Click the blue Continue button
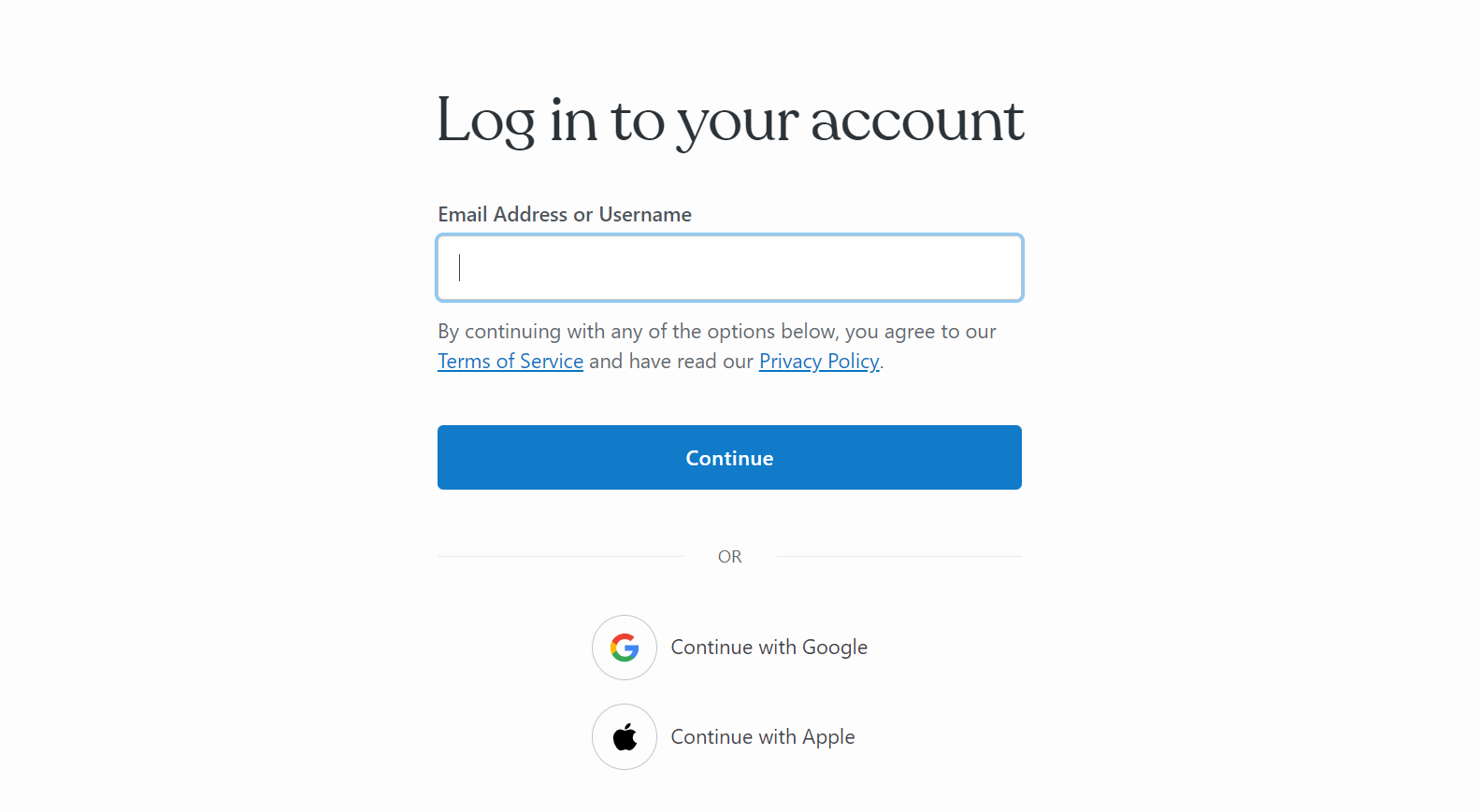The width and height of the screenshot is (1480, 812). coord(729,458)
